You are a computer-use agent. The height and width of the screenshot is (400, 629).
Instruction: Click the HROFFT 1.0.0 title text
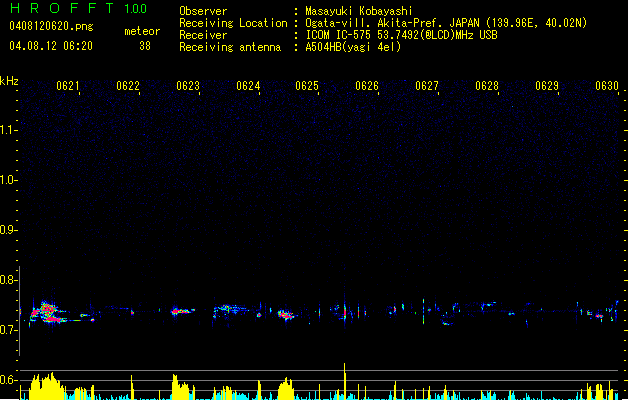[78, 8]
